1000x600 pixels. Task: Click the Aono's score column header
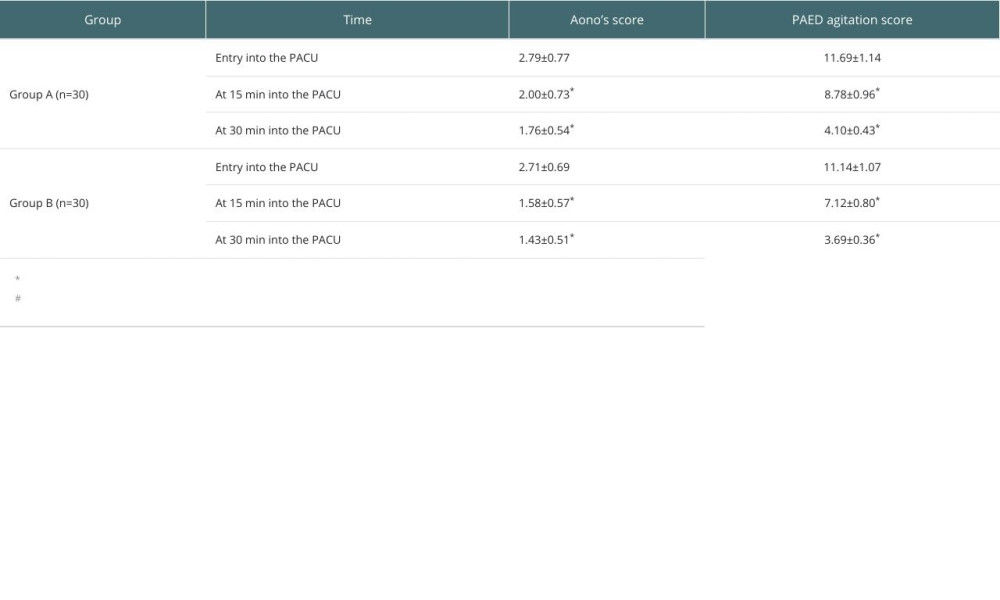[x=607, y=20]
